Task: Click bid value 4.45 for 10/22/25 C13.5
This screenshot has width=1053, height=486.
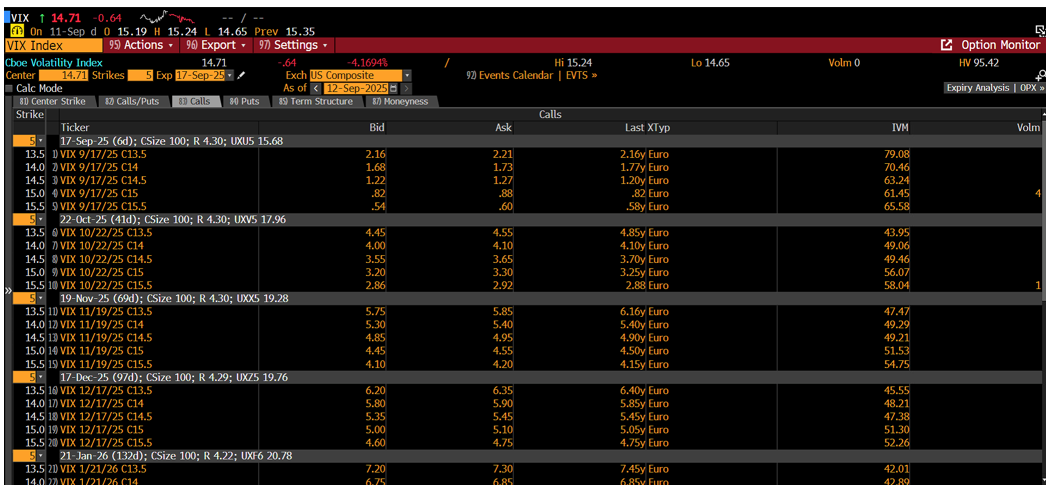Action: click(x=373, y=232)
